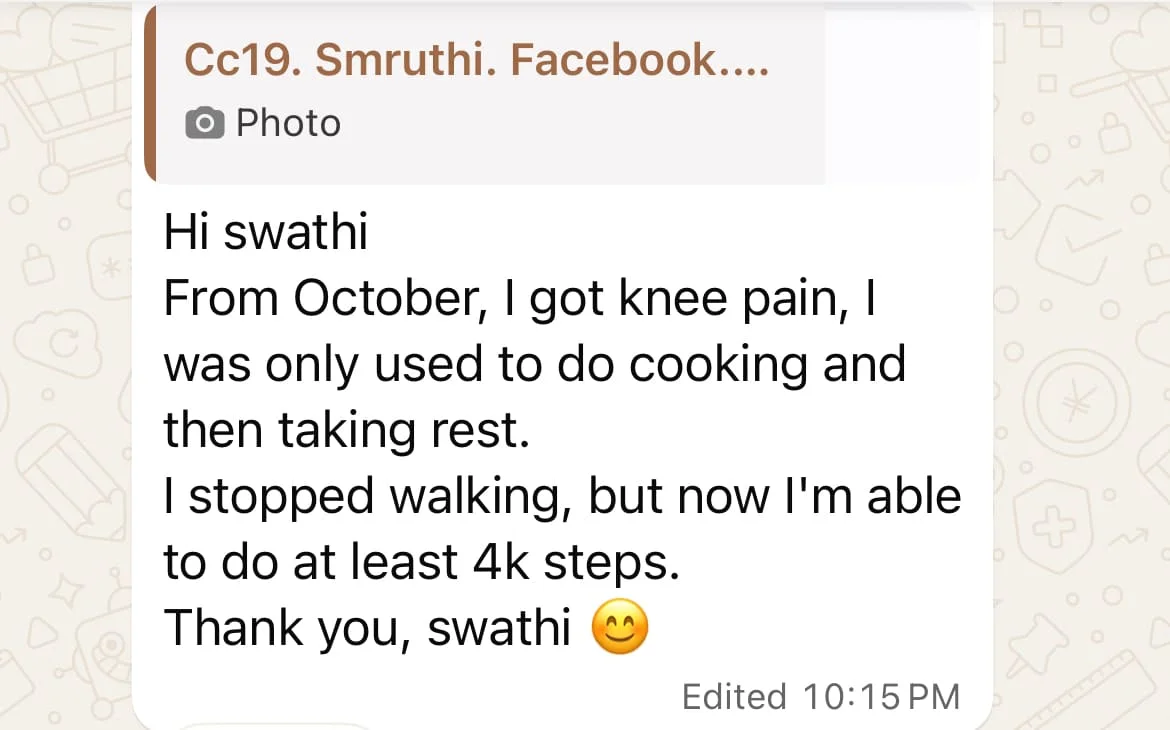Screen dimensions: 1170x730
Task: Open the quoted sender name Cc19. Smruthi. Facebook
Action: (x=476, y=61)
